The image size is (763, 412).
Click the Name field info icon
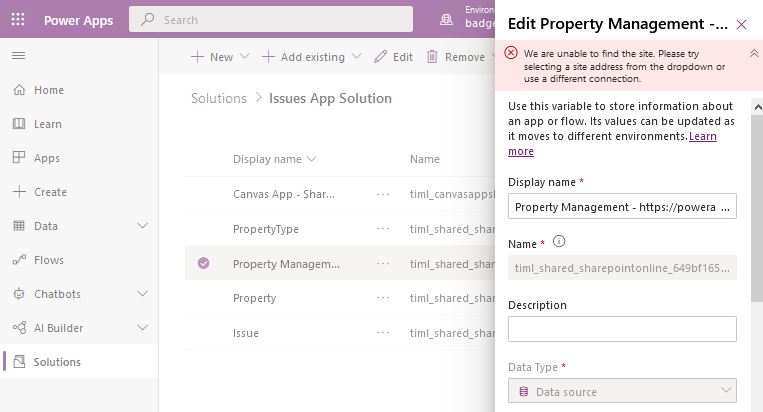[559, 241]
